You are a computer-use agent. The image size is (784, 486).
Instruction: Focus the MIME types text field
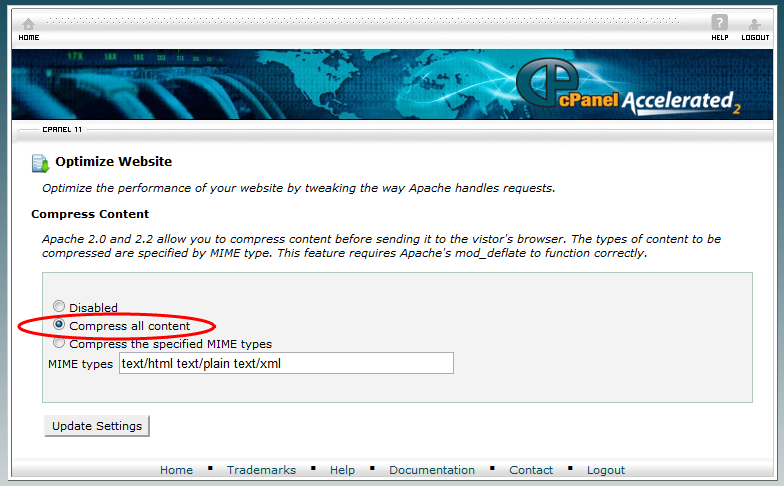point(286,363)
